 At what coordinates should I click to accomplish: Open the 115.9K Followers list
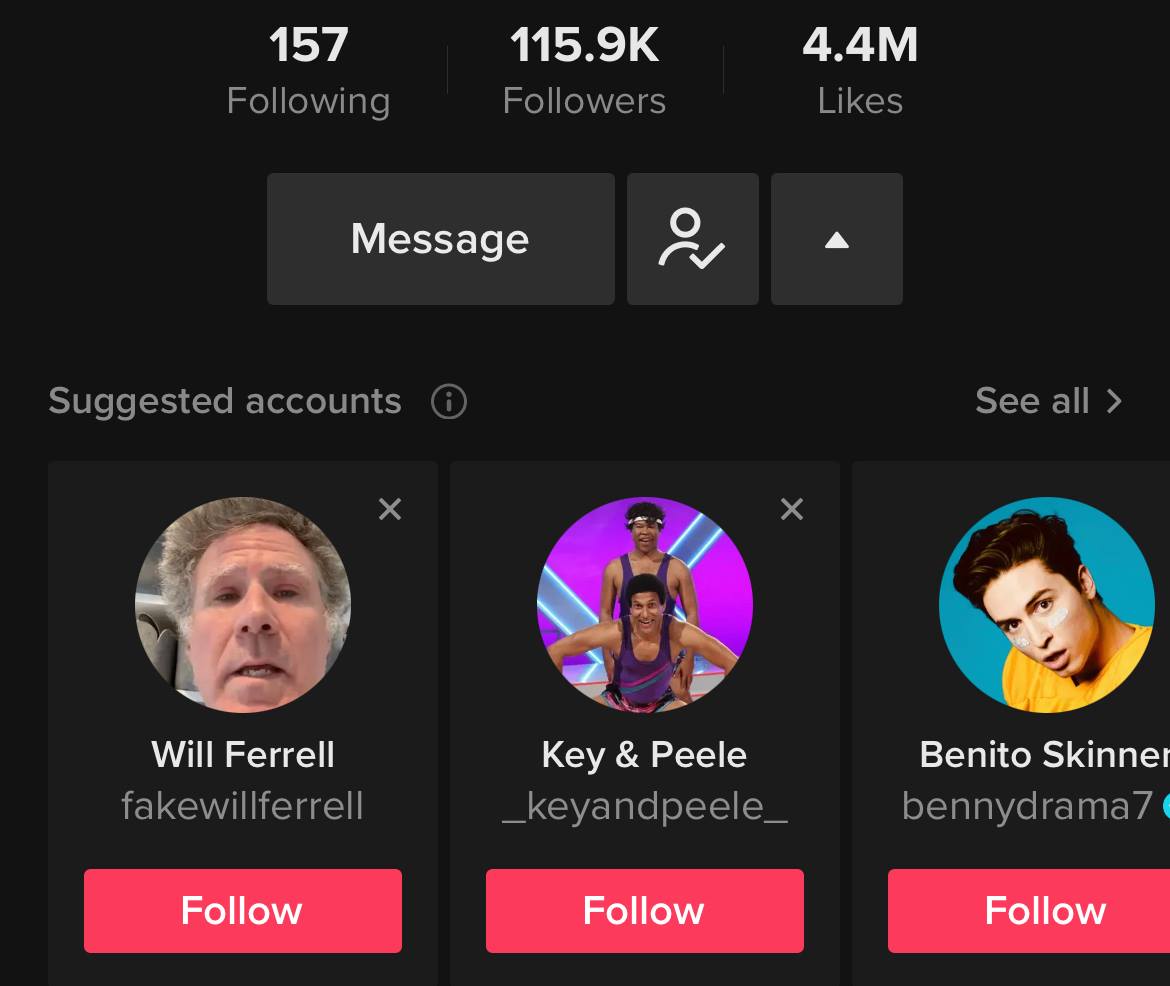[584, 68]
